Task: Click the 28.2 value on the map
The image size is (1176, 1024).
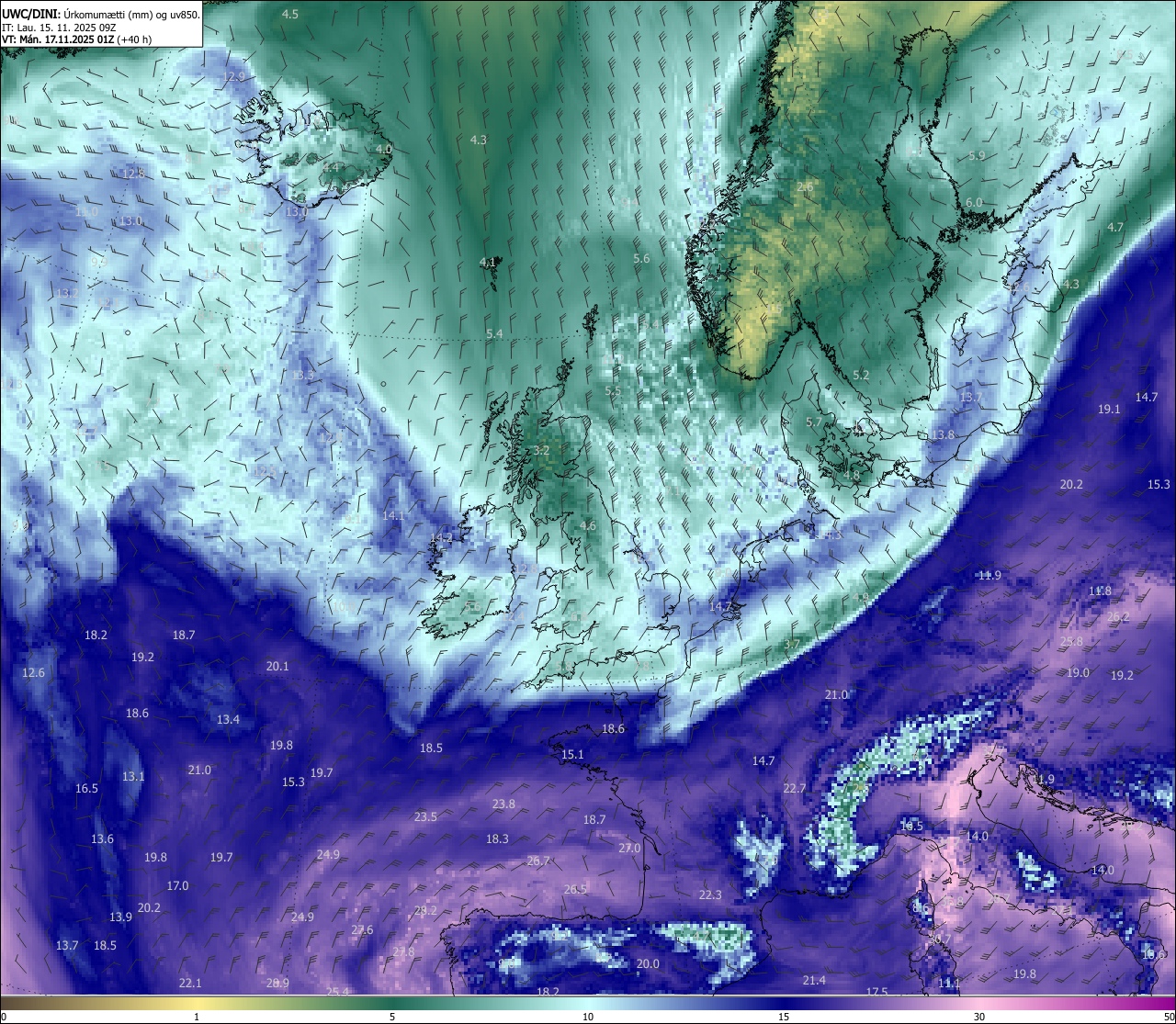Action: pyautogui.click(x=426, y=910)
